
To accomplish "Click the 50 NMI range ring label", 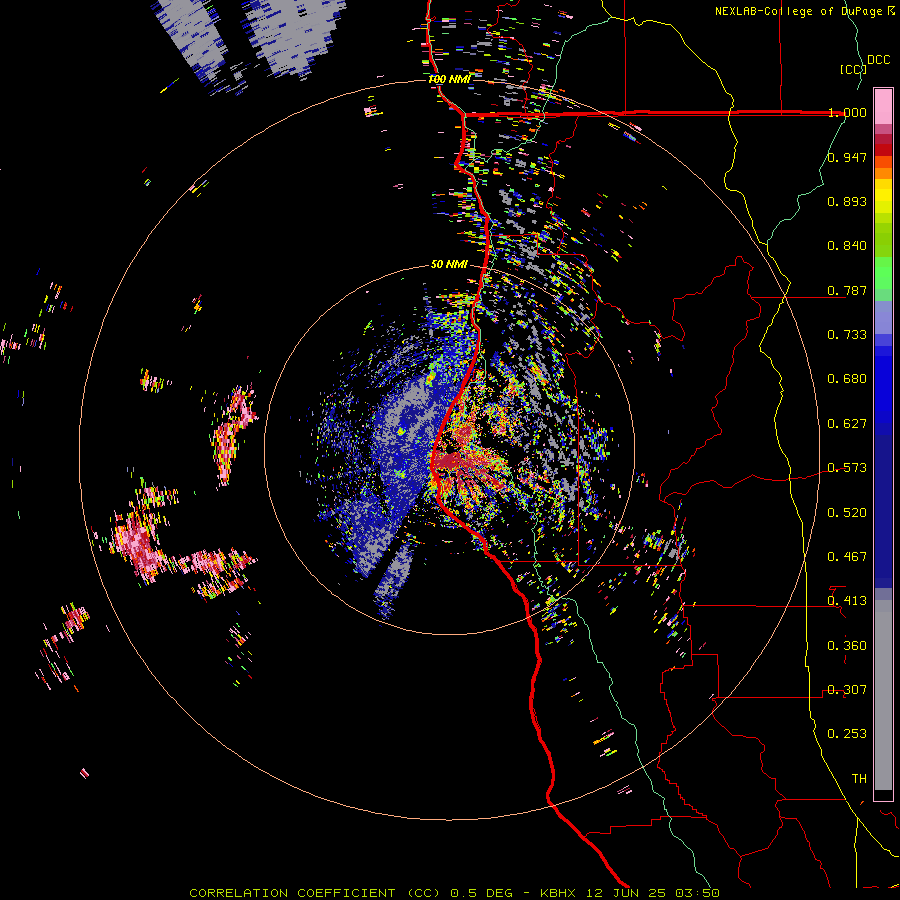I will pyautogui.click(x=449, y=264).
